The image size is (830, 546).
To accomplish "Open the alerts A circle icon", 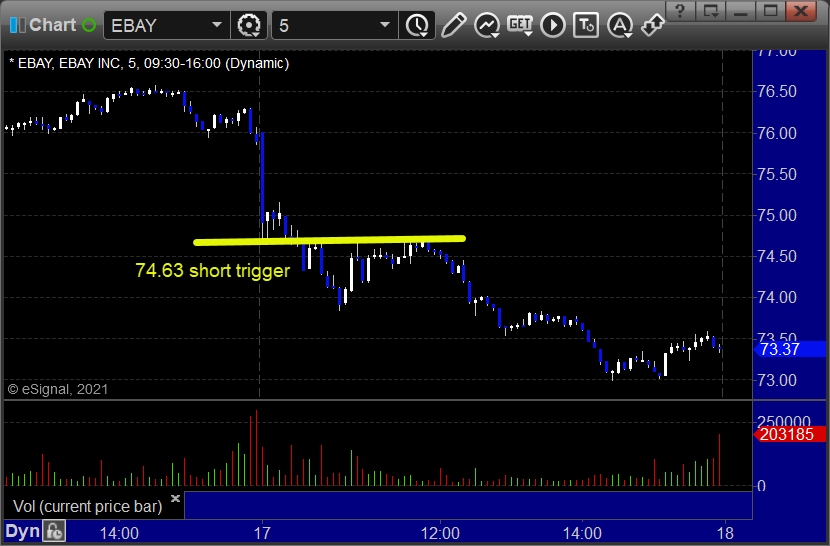I will click(620, 25).
